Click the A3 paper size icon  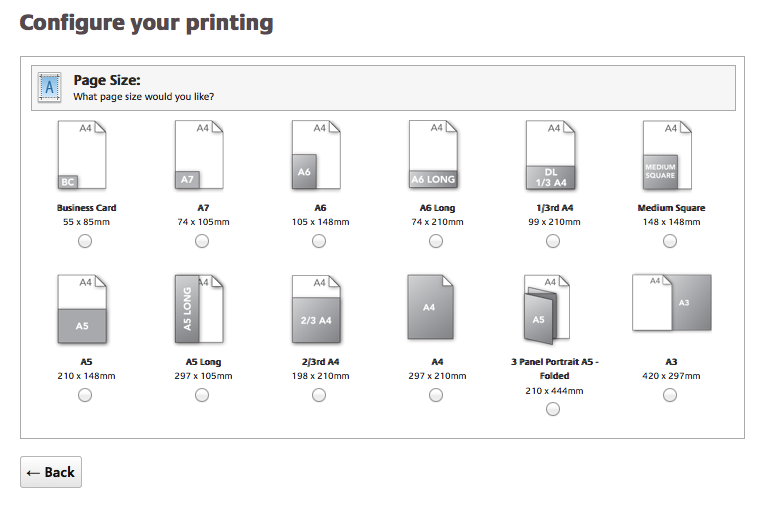[670, 303]
